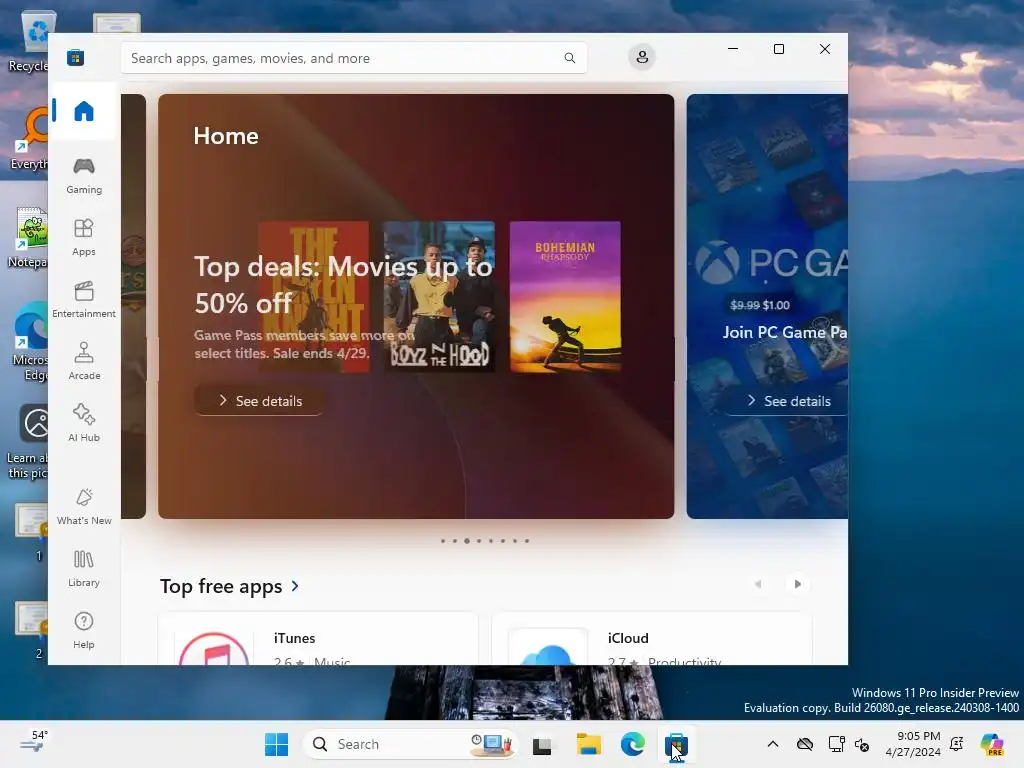Focus the Search apps, games, movies field

(353, 58)
